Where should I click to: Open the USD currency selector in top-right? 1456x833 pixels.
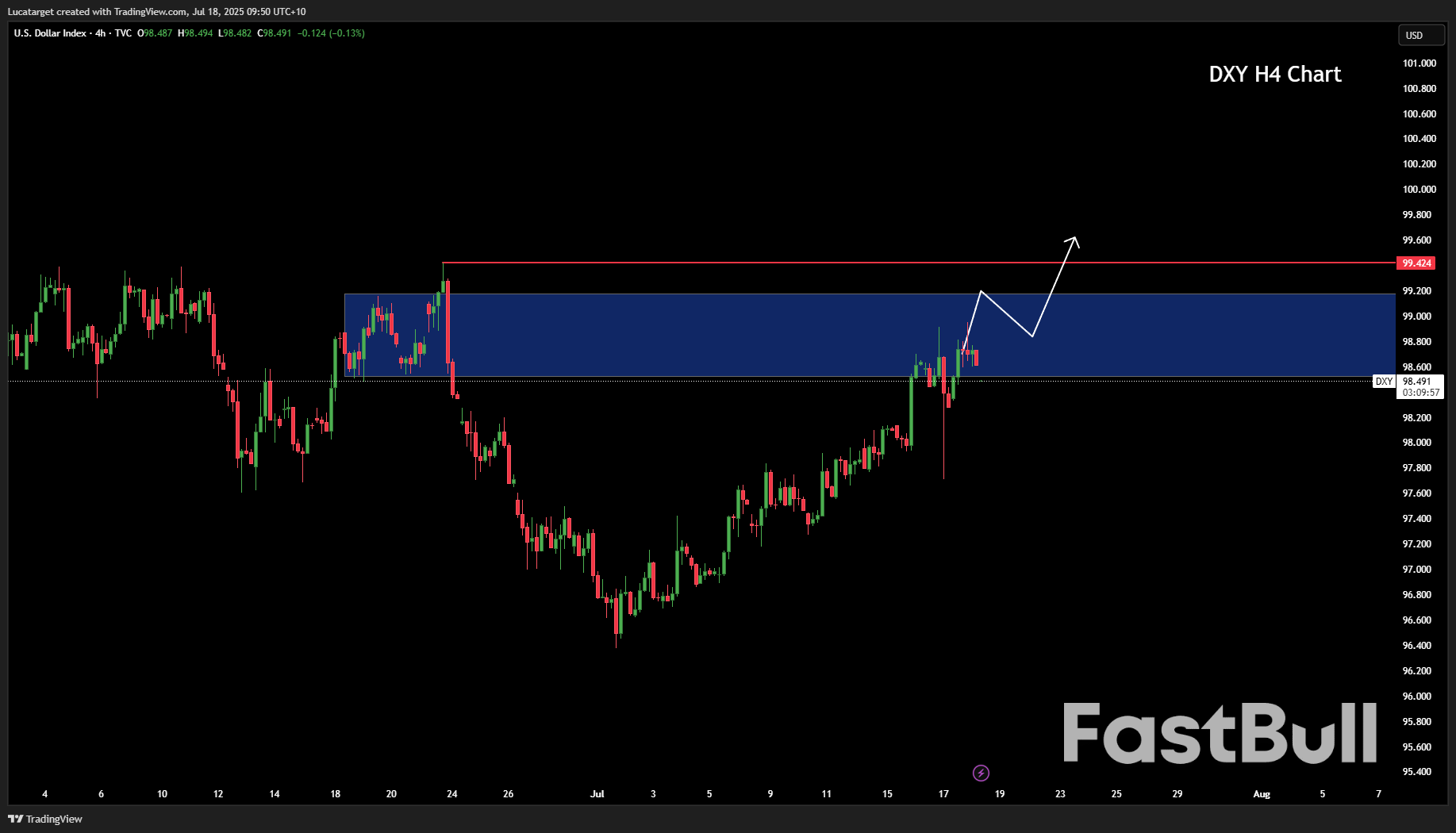pos(1421,35)
